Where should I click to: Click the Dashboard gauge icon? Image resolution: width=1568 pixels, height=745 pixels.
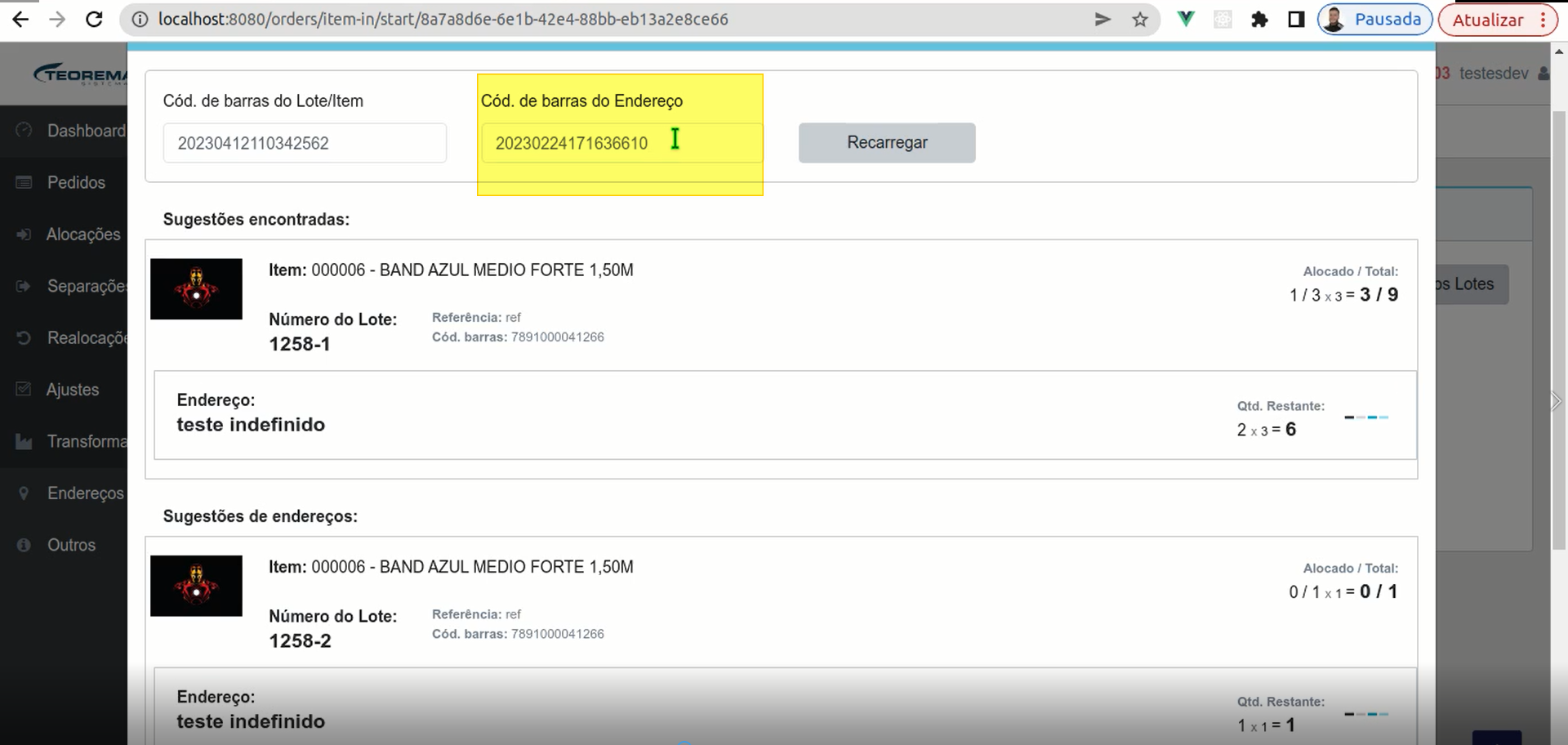[24, 130]
